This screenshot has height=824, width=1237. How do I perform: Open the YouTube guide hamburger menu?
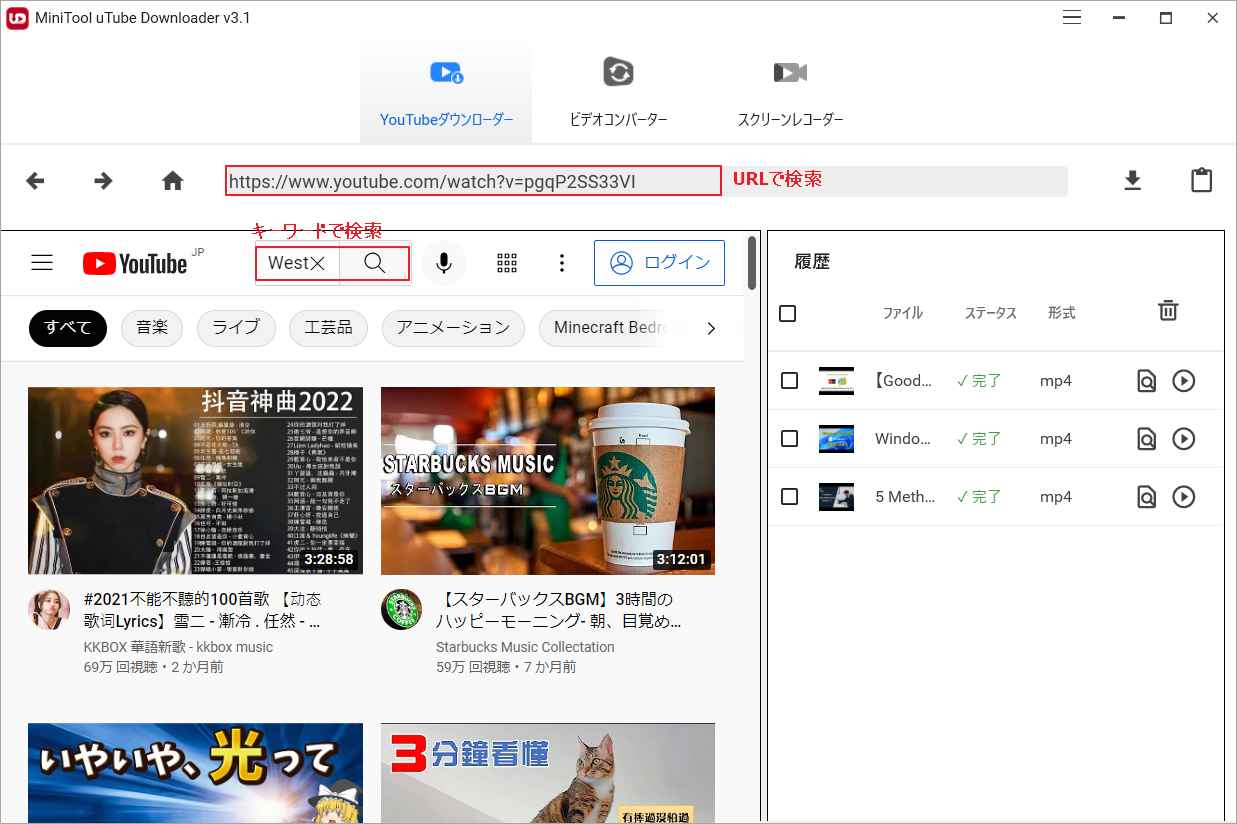(42, 263)
